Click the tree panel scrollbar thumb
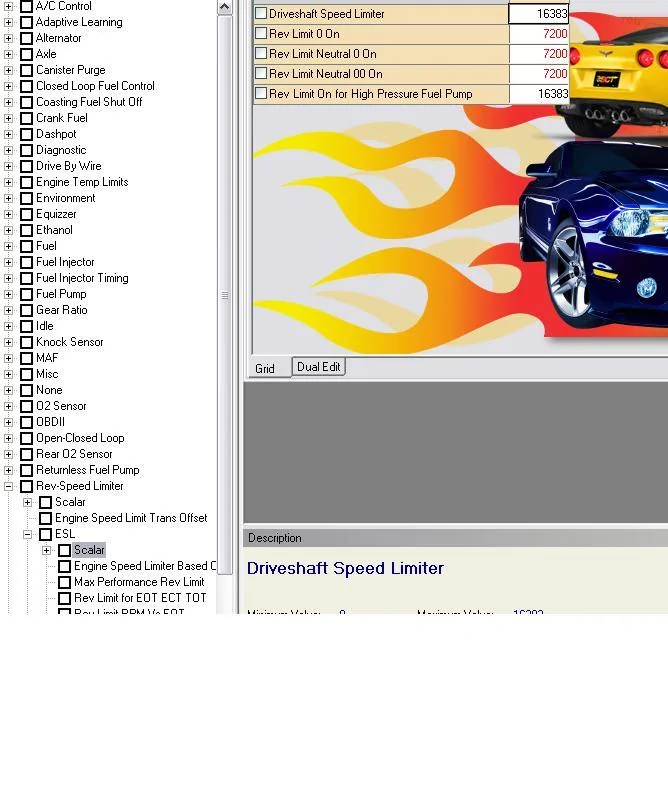This screenshot has height=800, width=668. pyautogui.click(x=225, y=295)
